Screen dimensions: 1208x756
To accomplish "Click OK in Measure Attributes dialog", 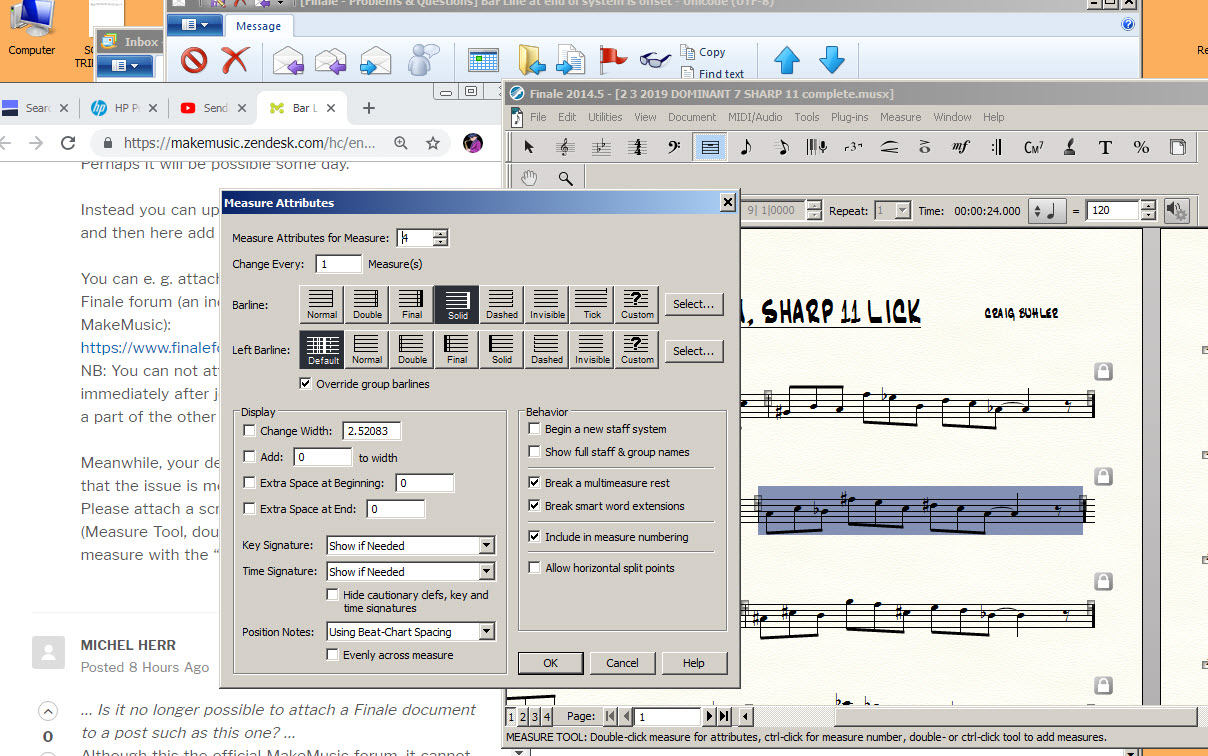I will [x=550, y=662].
